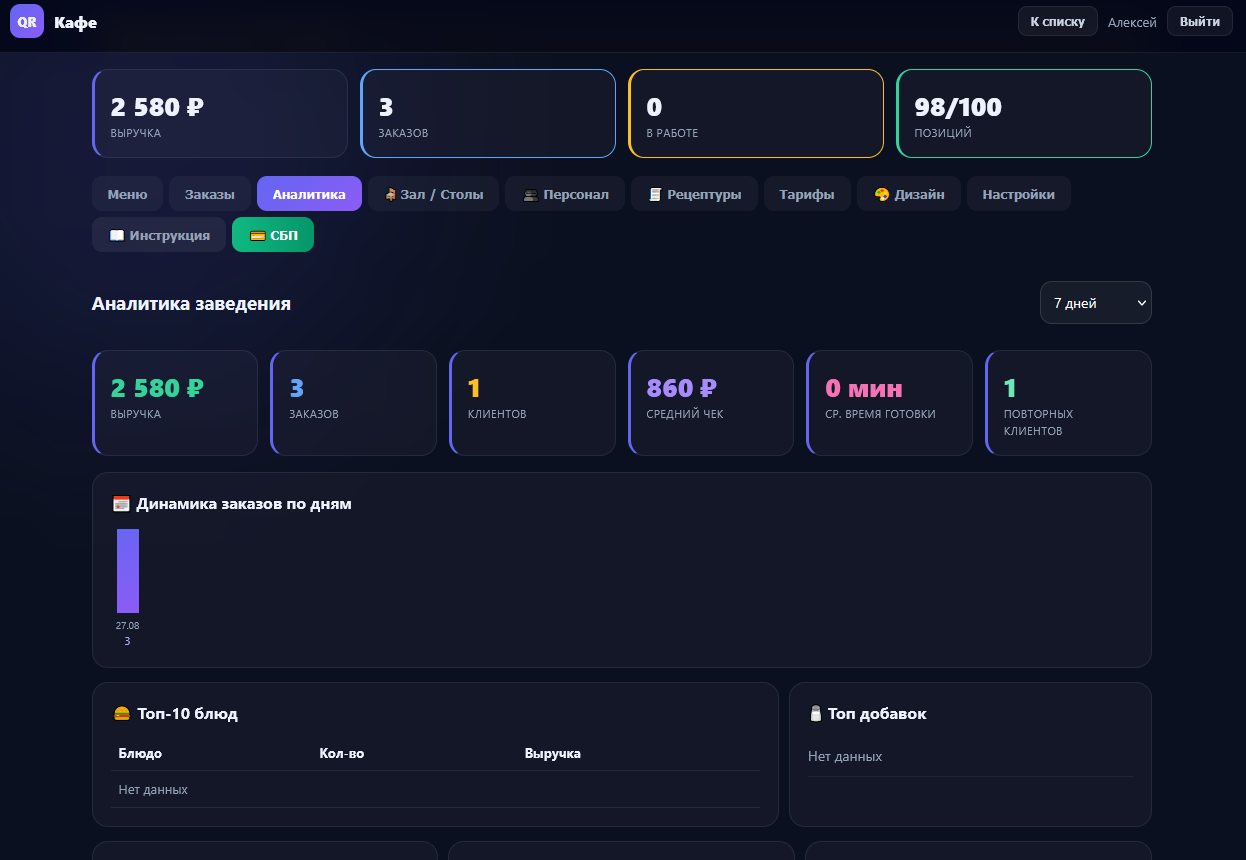Click Нет данных under Топ добавок
This screenshot has width=1246, height=860.
pyautogui.click(x=845, y=757)
